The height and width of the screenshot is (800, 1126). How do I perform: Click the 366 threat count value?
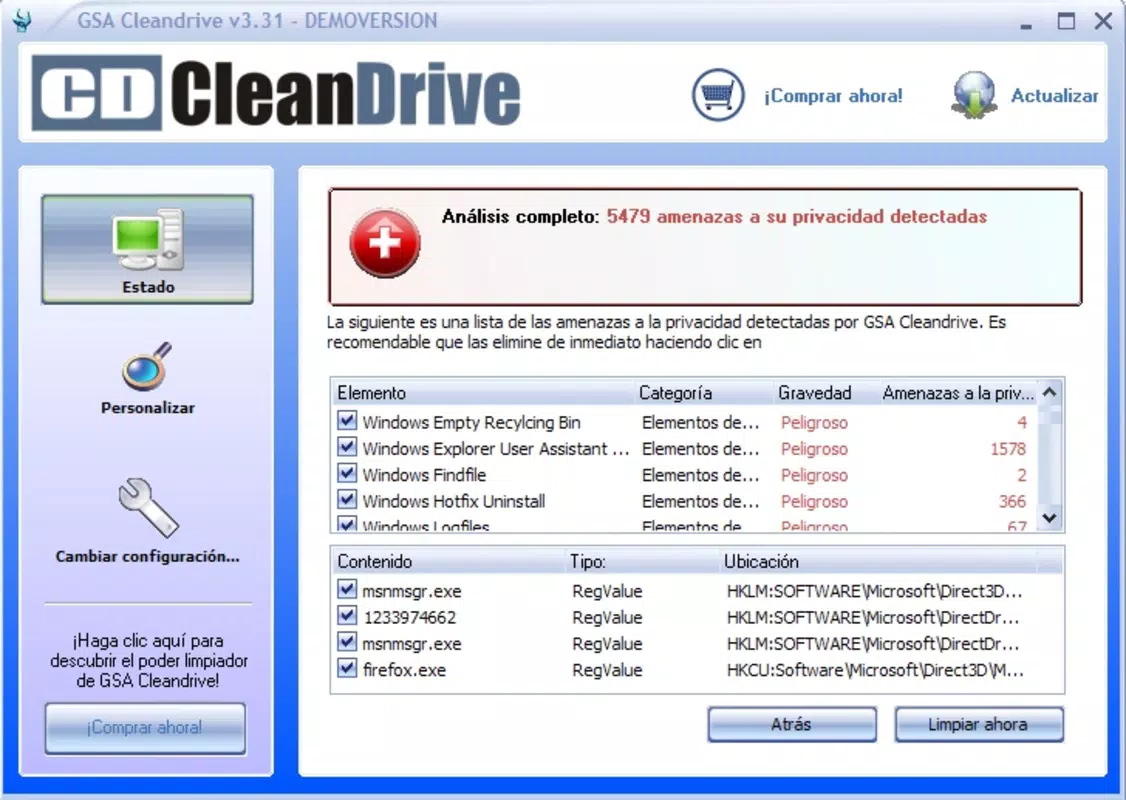1013,501
